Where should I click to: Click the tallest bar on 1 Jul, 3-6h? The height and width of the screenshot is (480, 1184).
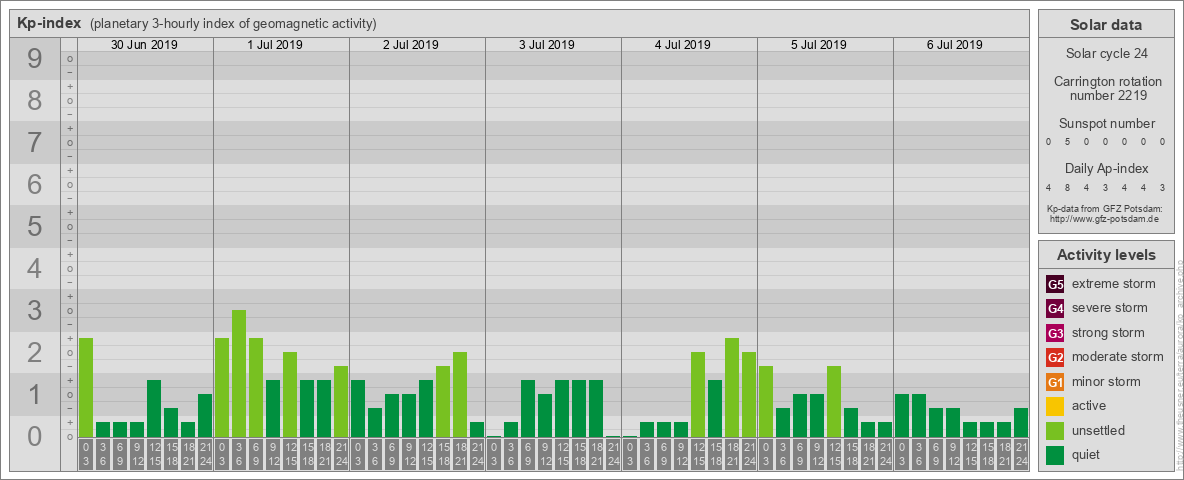point(239,374)
